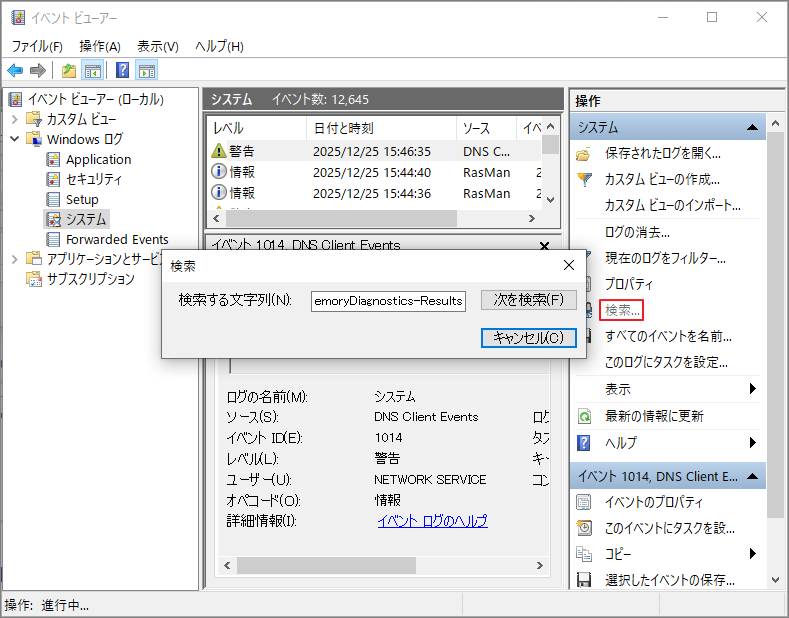Click the attach task to event icon

coord(584,528)
